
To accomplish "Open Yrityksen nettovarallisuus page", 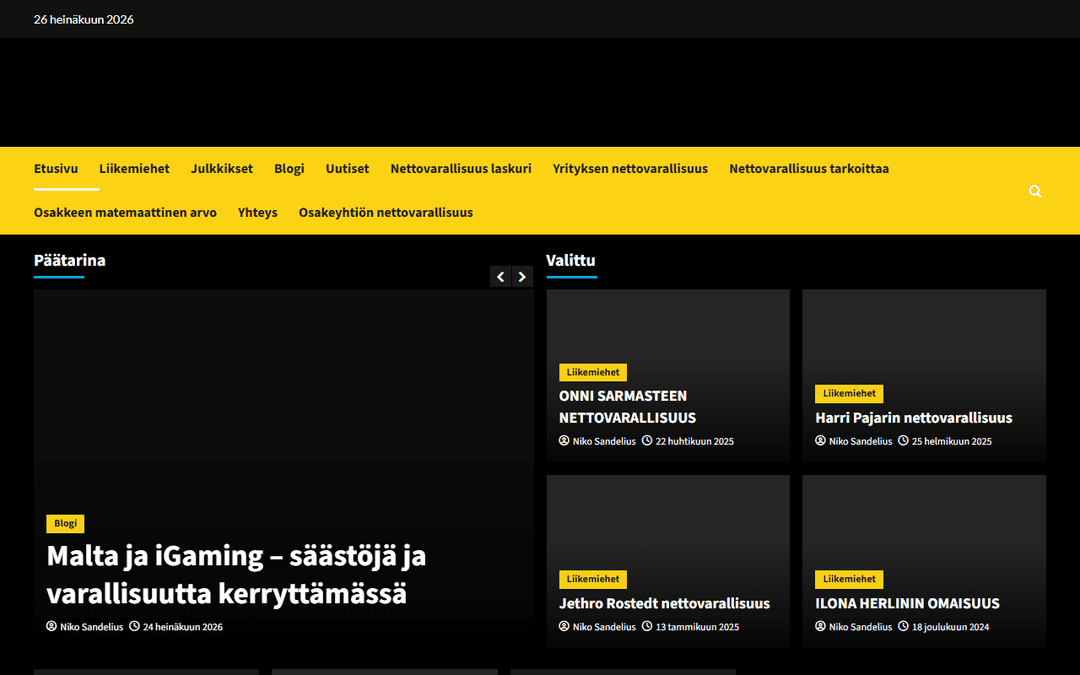I will coord(630,169).
